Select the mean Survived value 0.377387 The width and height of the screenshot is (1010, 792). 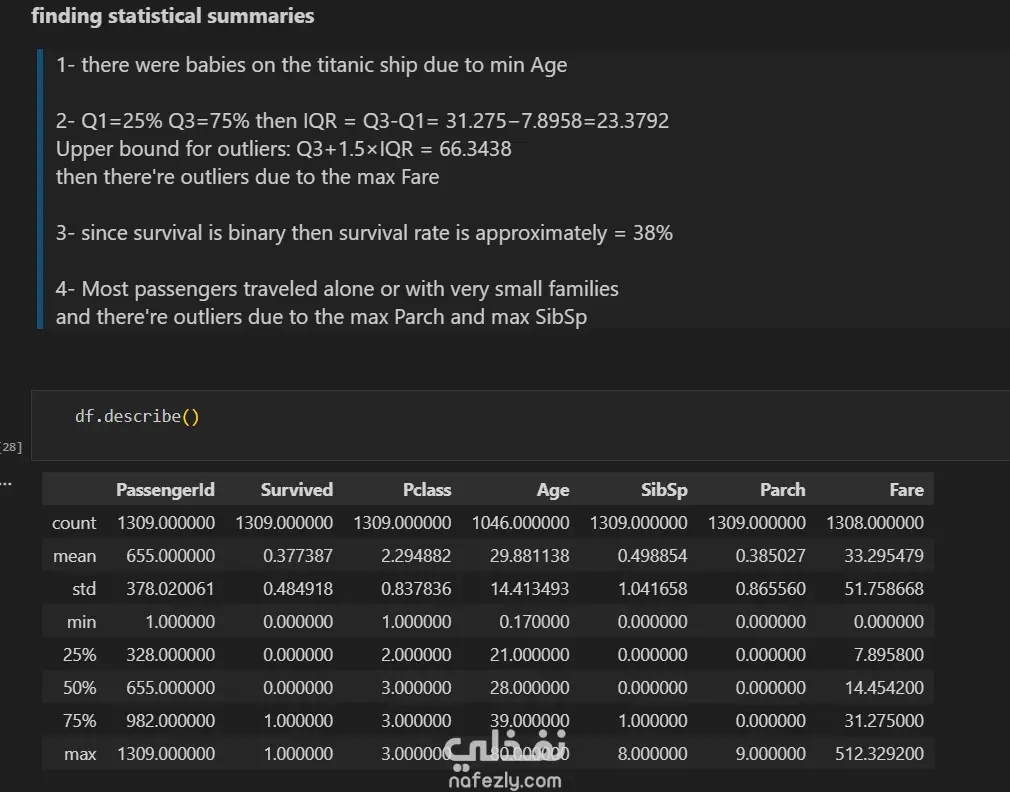pyautogui.click(x=298, y=556)
